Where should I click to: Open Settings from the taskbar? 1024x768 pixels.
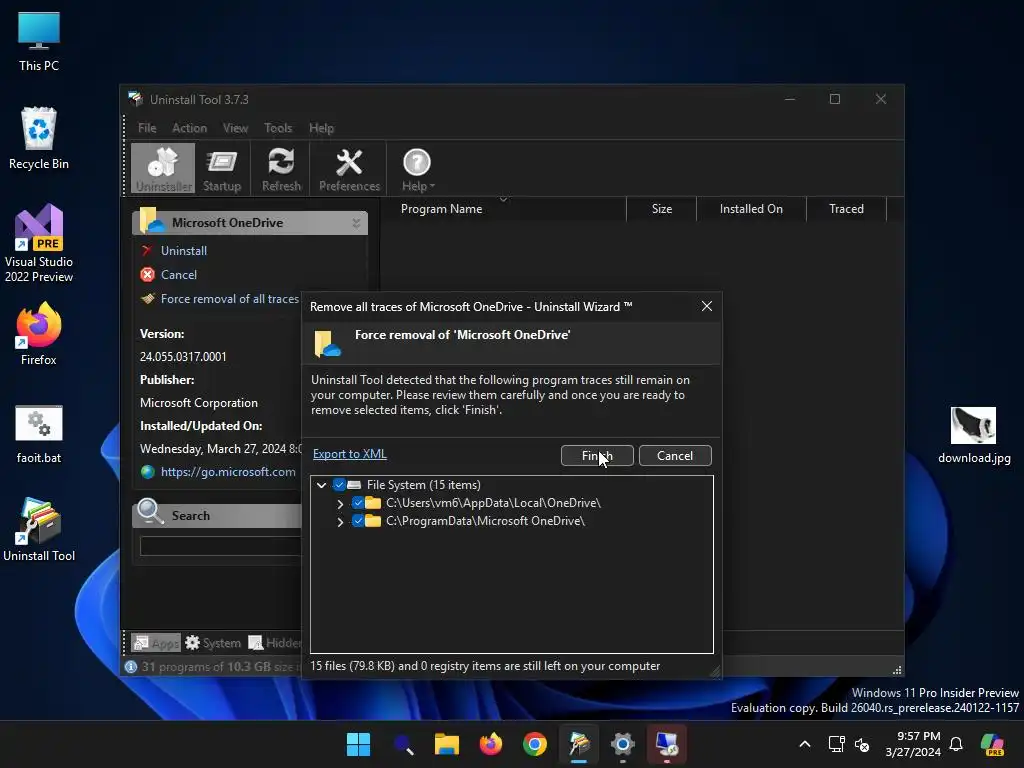pos(623,744)
